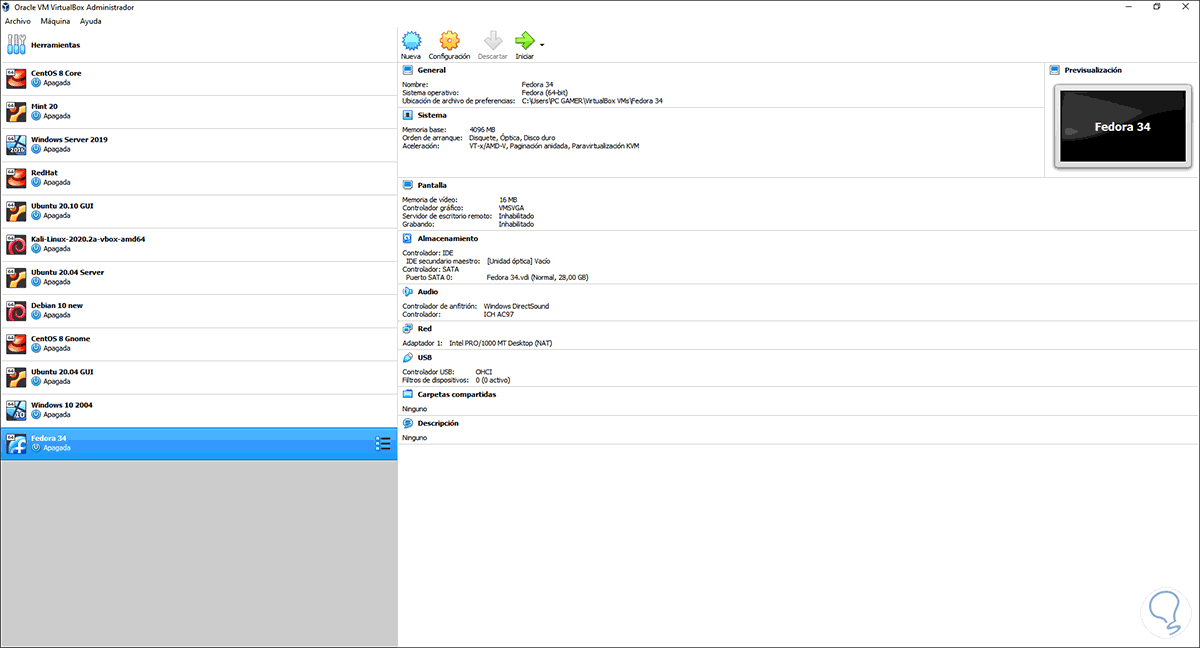The height and width of the screenshot is (648, 1200).
Task: Click the Audio section speaker icon
Action: coord(407,292)
